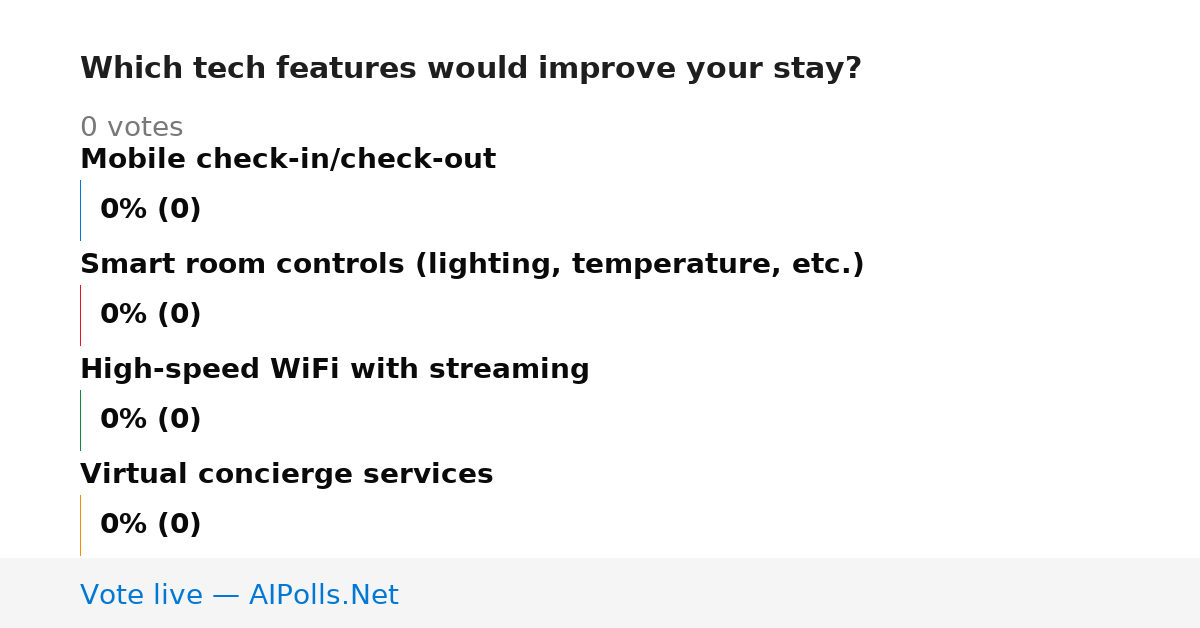Click the poll question heading about tech features
The image size is (1200, 628).
point(470,69)
